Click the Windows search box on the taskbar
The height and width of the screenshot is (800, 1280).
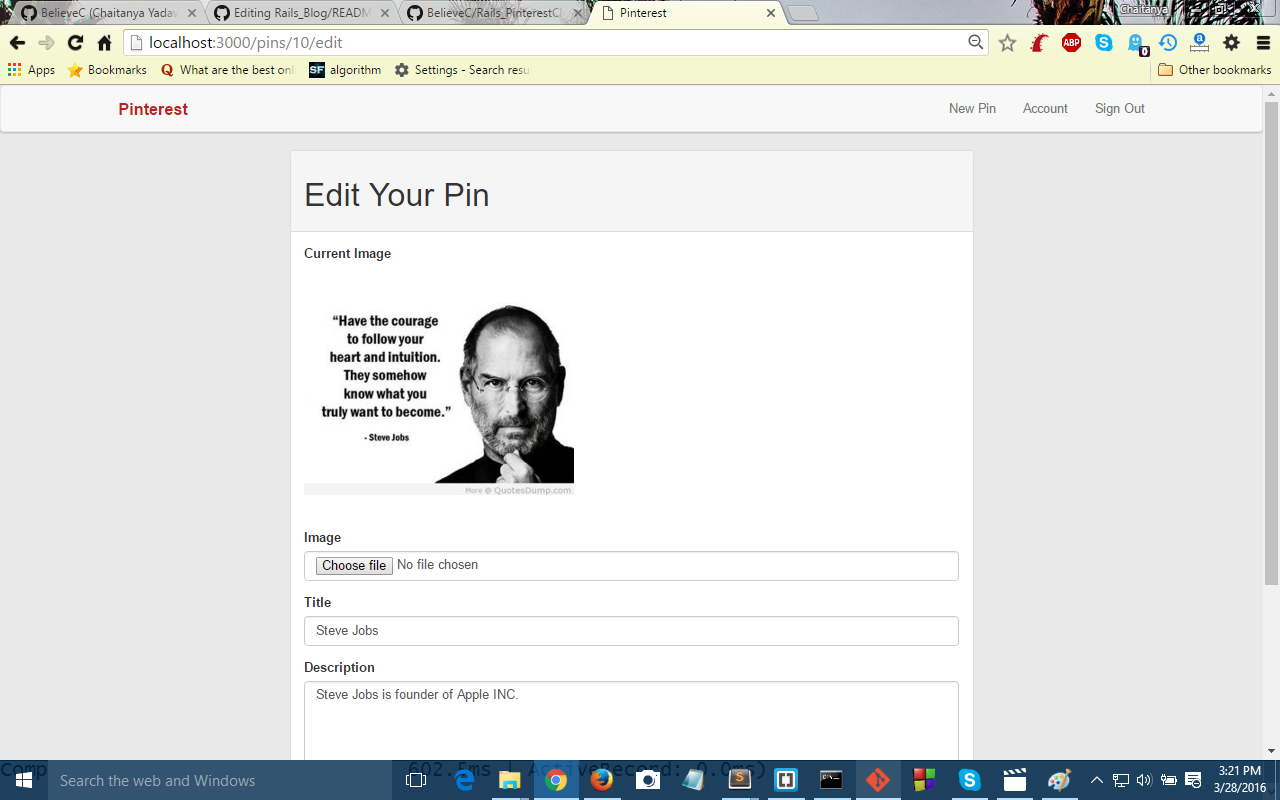[x=220, y=780]
